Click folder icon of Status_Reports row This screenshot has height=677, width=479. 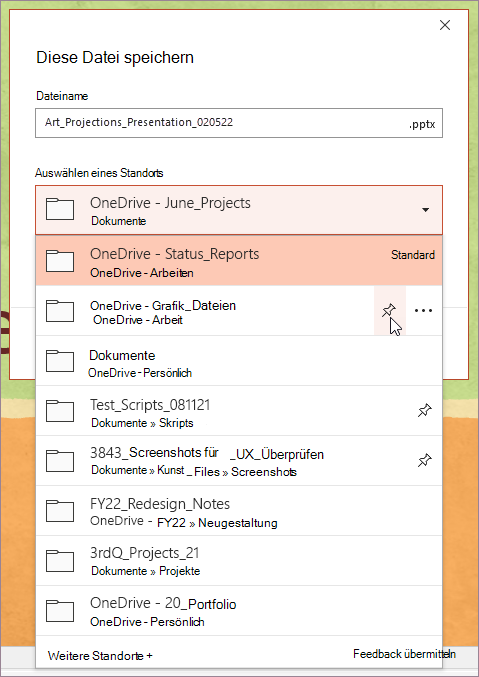pyautogui.click(x=60, y=260)
